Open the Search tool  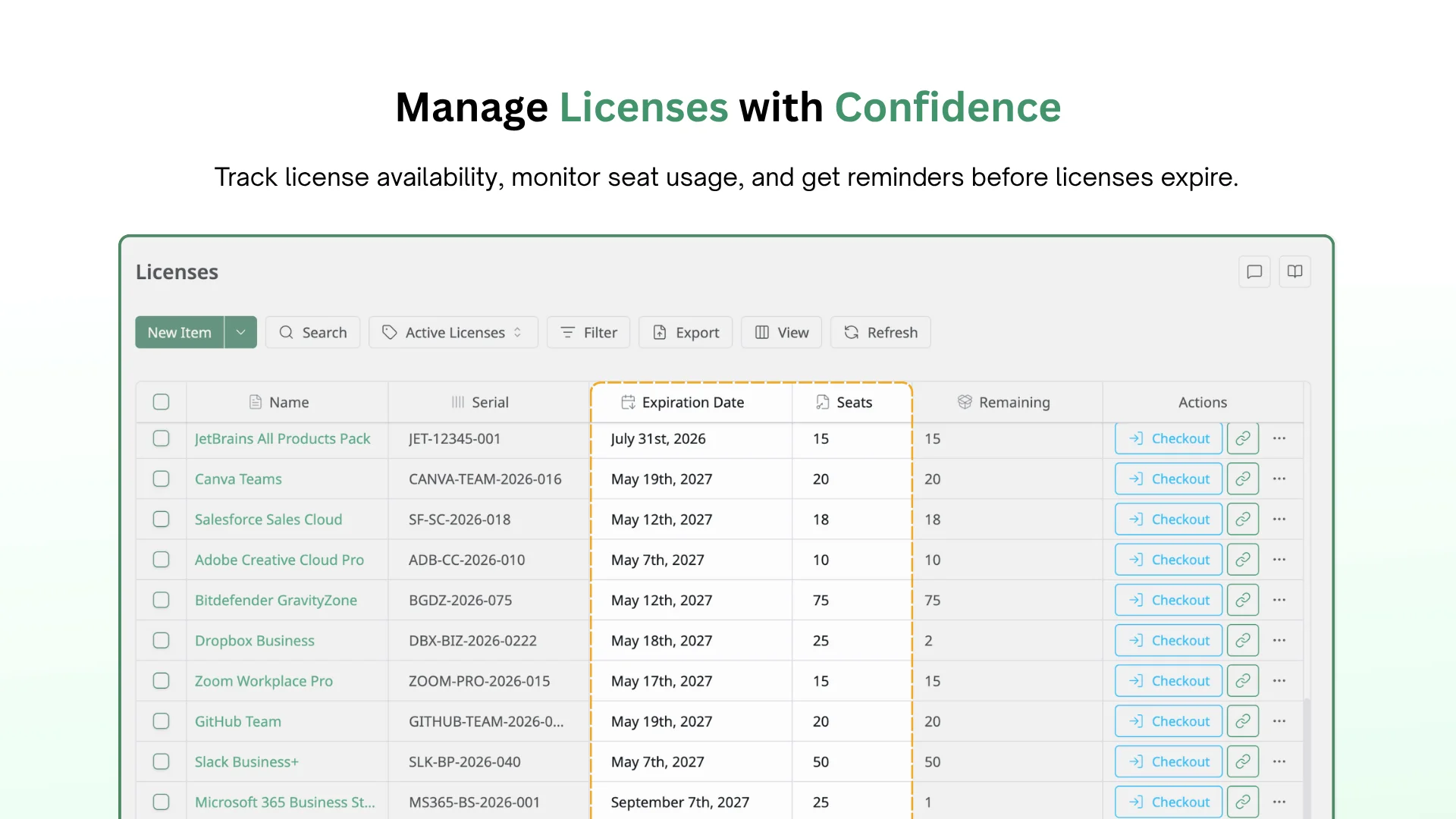312,332
